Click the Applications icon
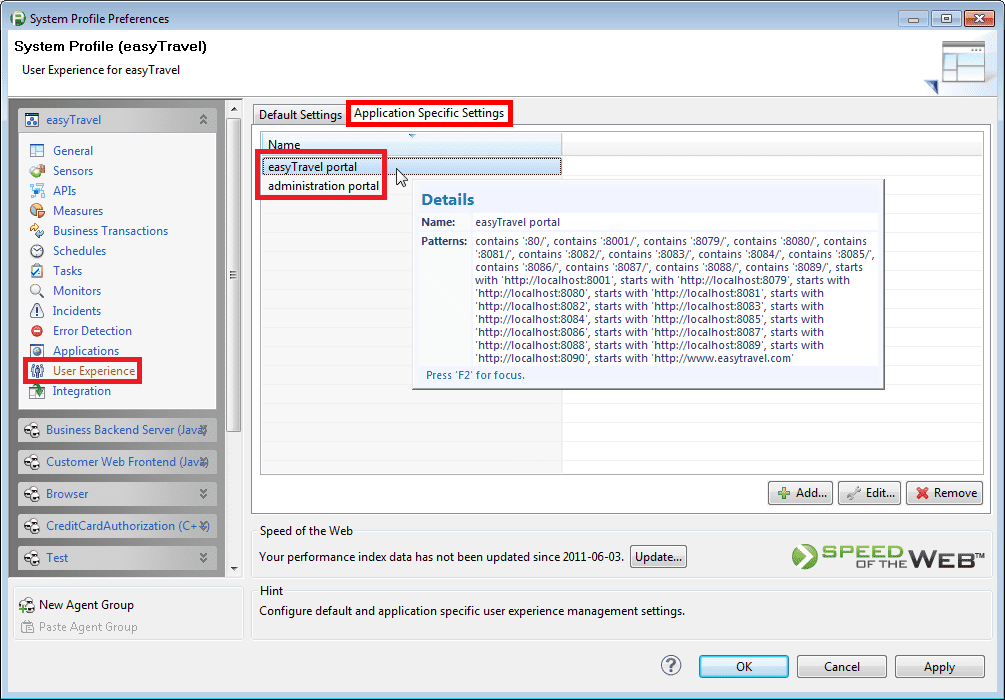 (x=37, y=351)
